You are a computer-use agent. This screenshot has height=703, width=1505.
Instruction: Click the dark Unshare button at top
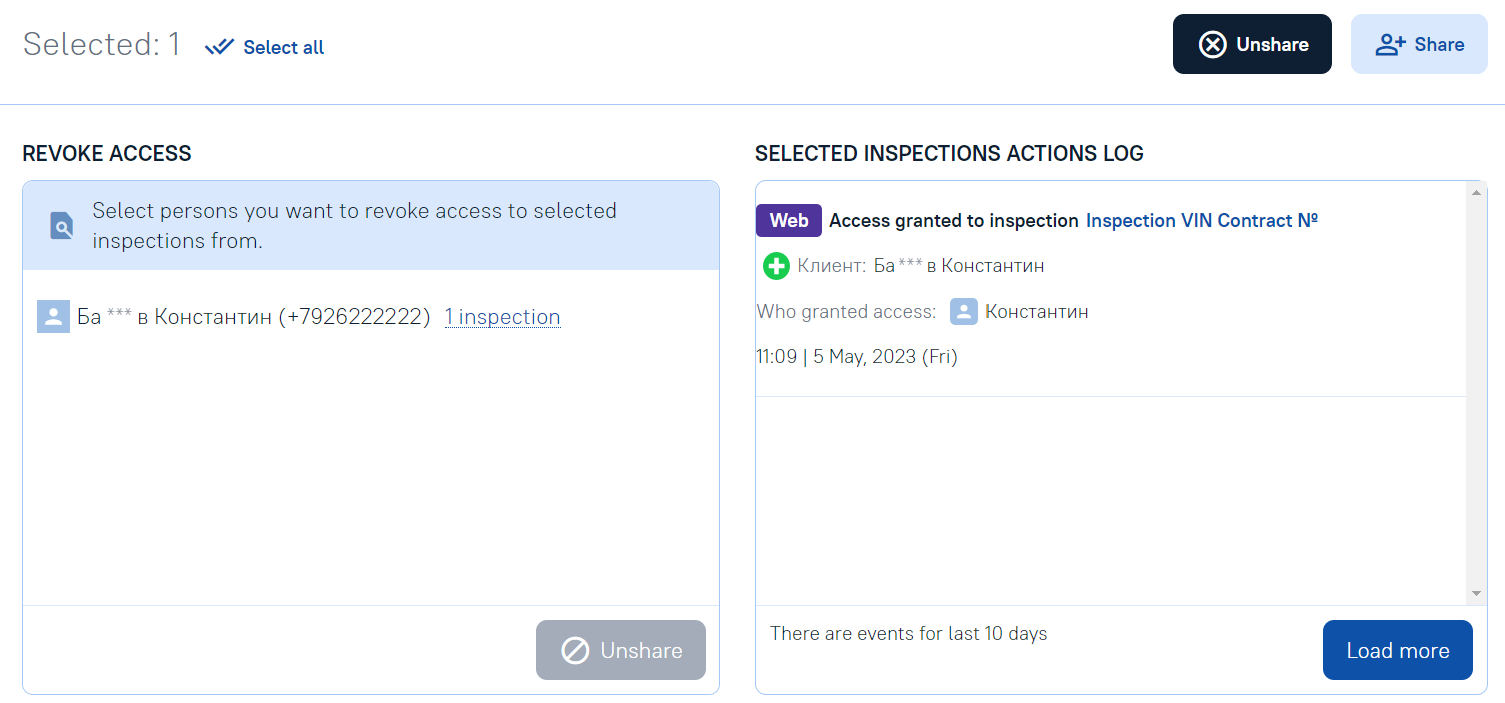click(1252, 44)
